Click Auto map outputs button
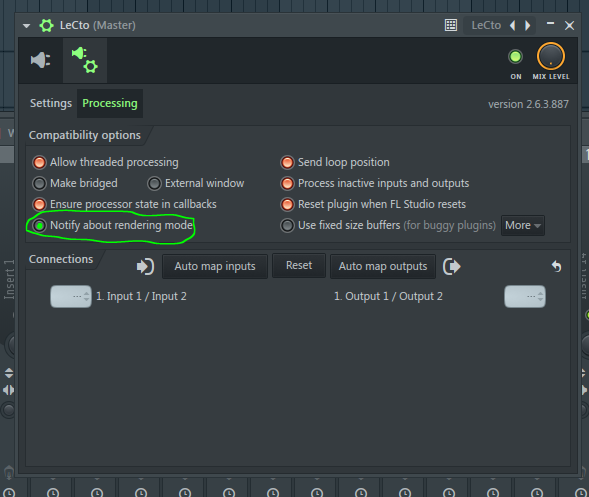589x497 pixels. click(x=383, y=266)
